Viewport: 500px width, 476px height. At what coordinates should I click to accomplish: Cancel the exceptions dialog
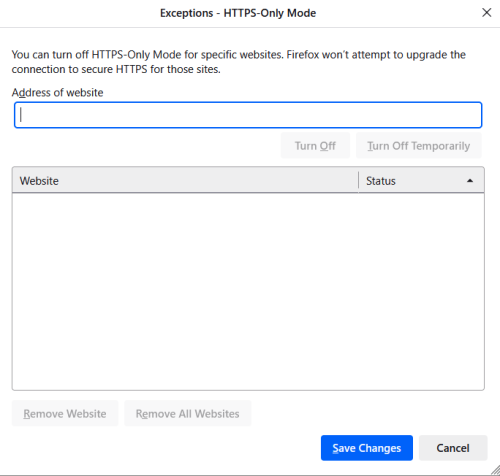tap(453, 448)
